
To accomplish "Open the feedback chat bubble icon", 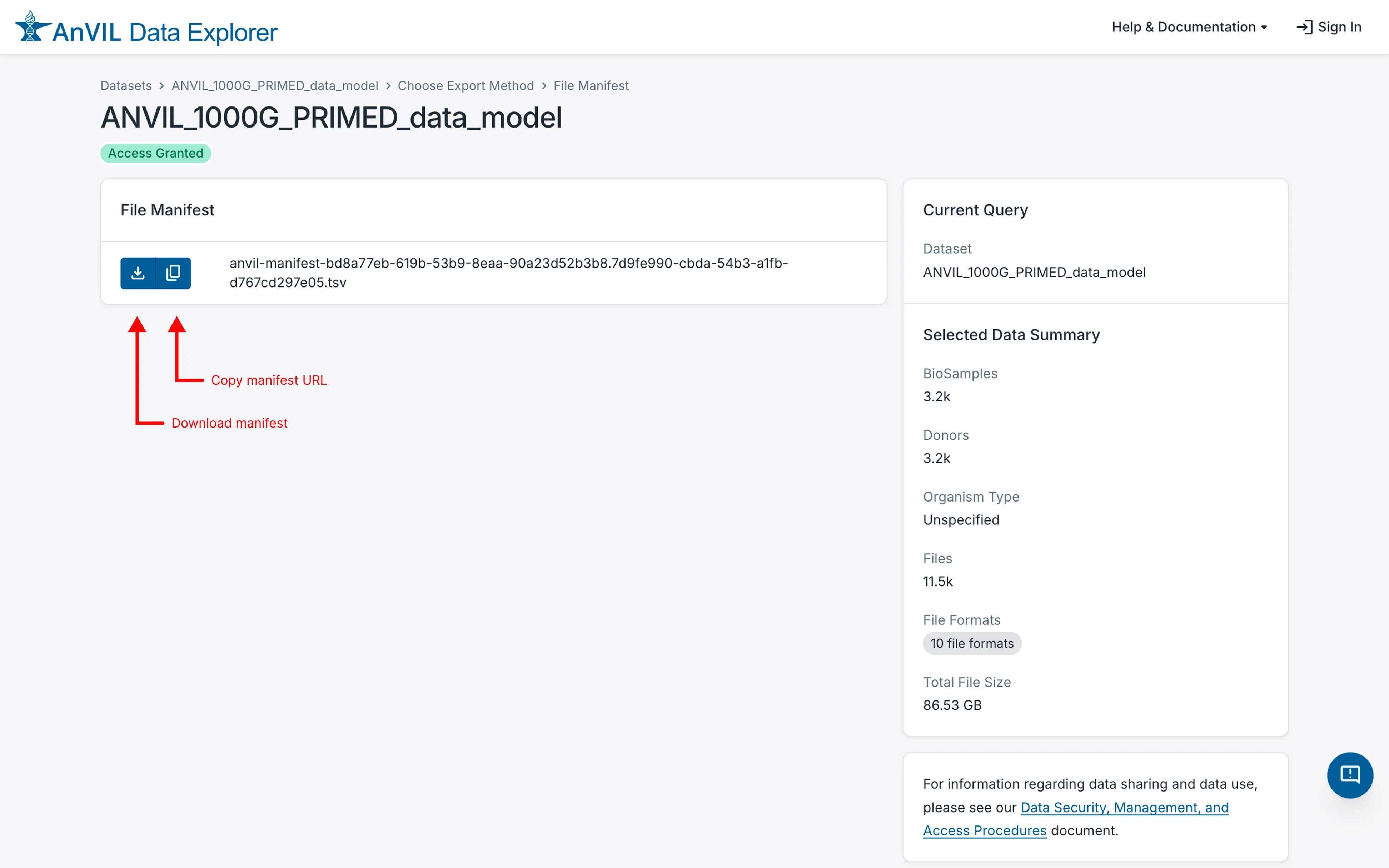I will (x=1350, y=775).
